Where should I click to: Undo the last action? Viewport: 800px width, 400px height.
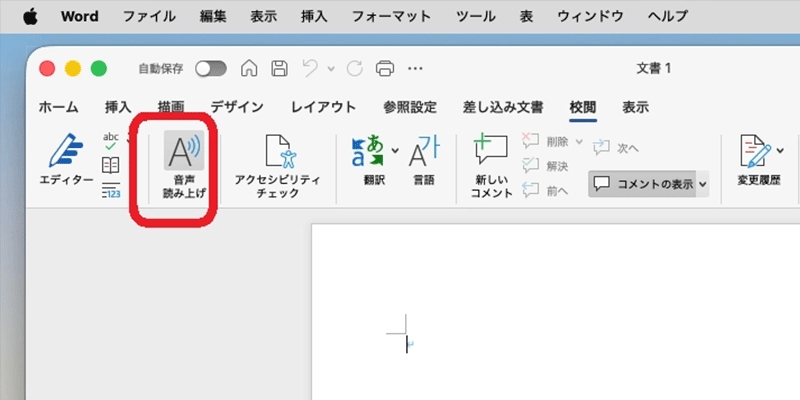pos(310,68)
